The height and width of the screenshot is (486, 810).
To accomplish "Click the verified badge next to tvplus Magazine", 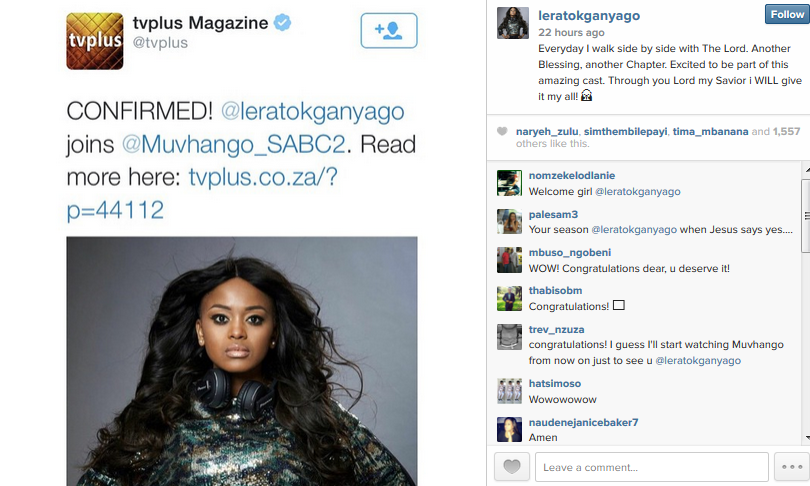I will click(x=282, y=23).
